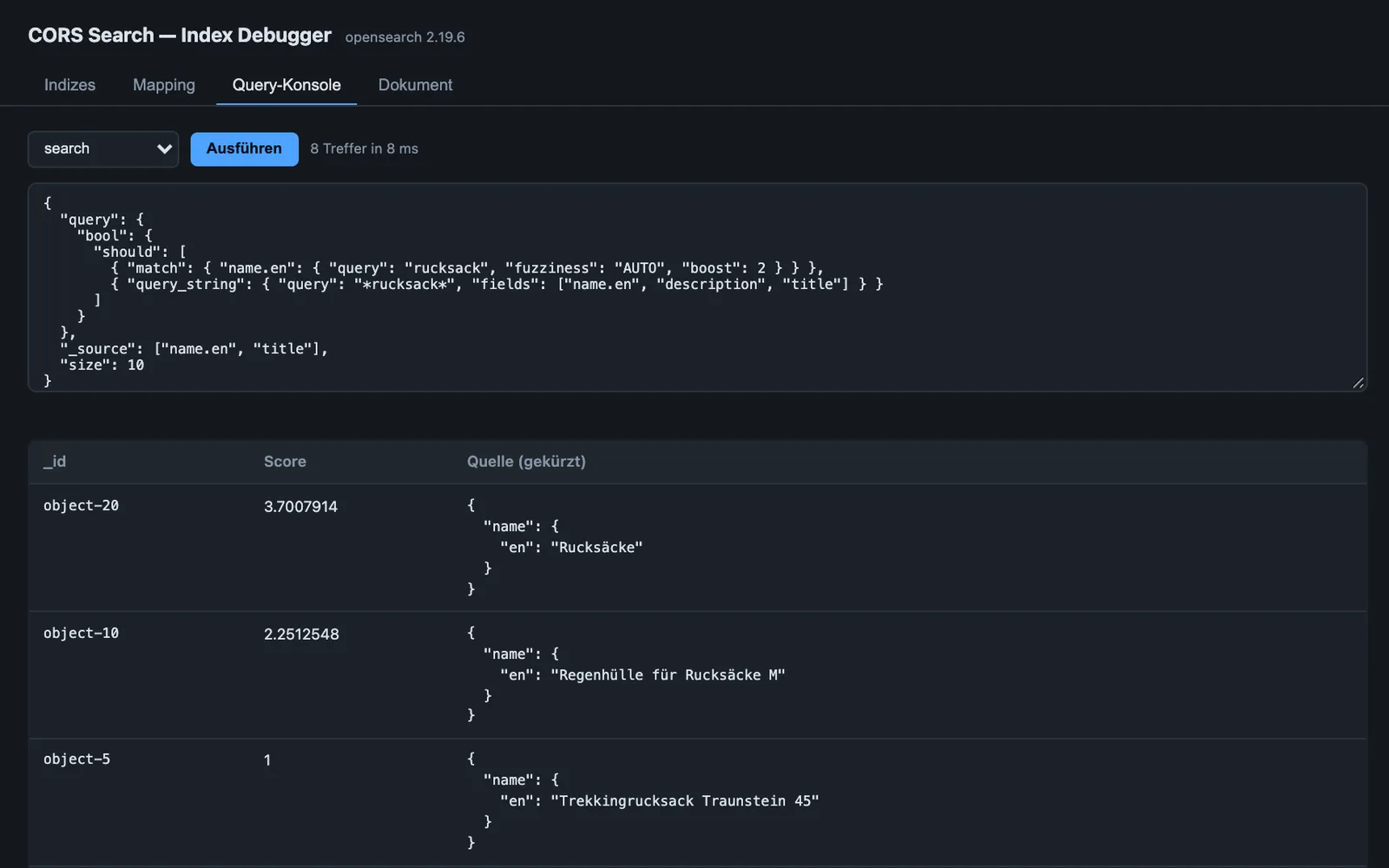Click the Quelle (gekürzt) column header

coord(526,462)
